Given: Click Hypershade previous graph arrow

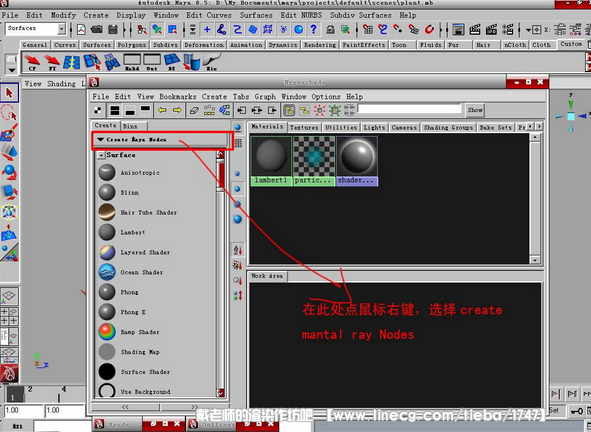Looking at the screenshot, I should 162,110.
